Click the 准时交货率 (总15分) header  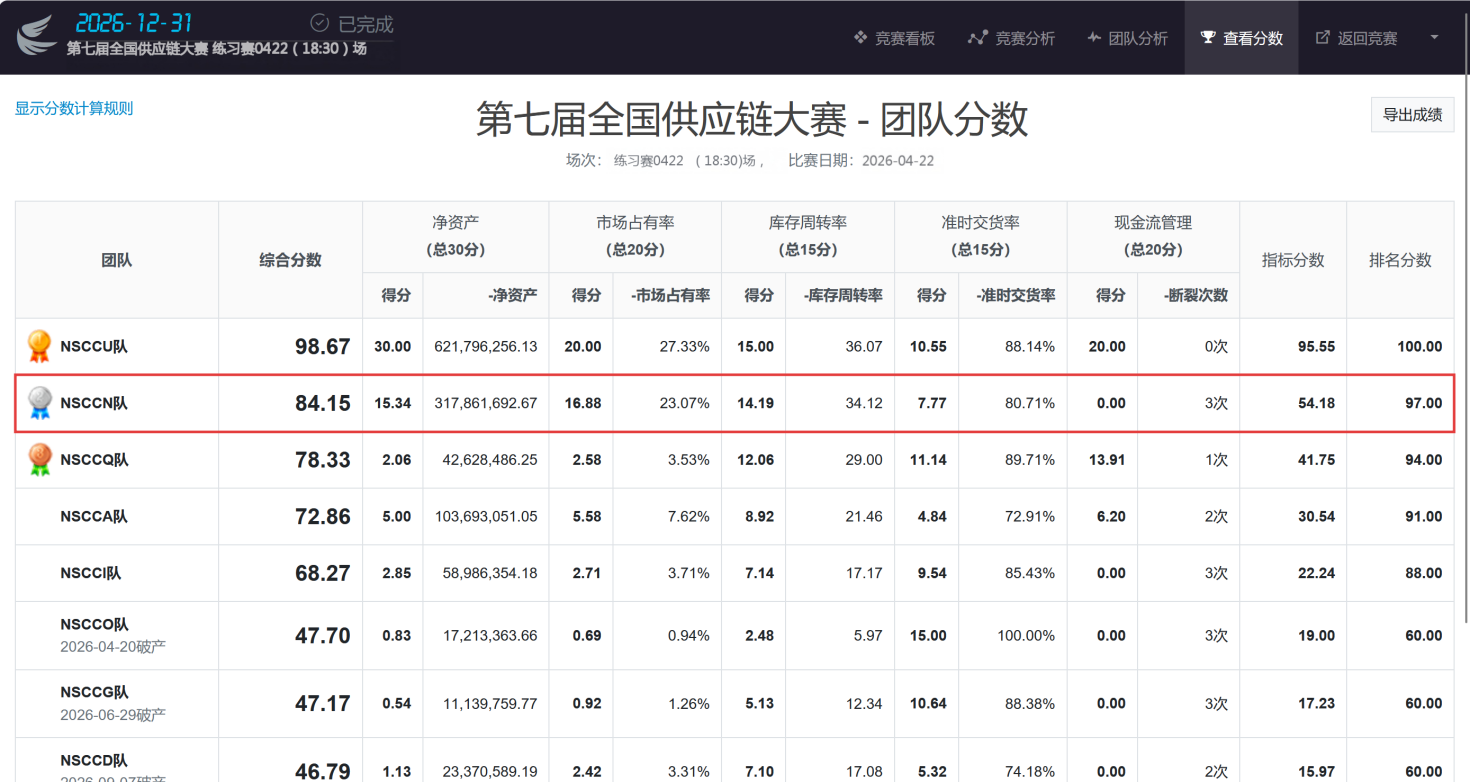coord(981,236)
